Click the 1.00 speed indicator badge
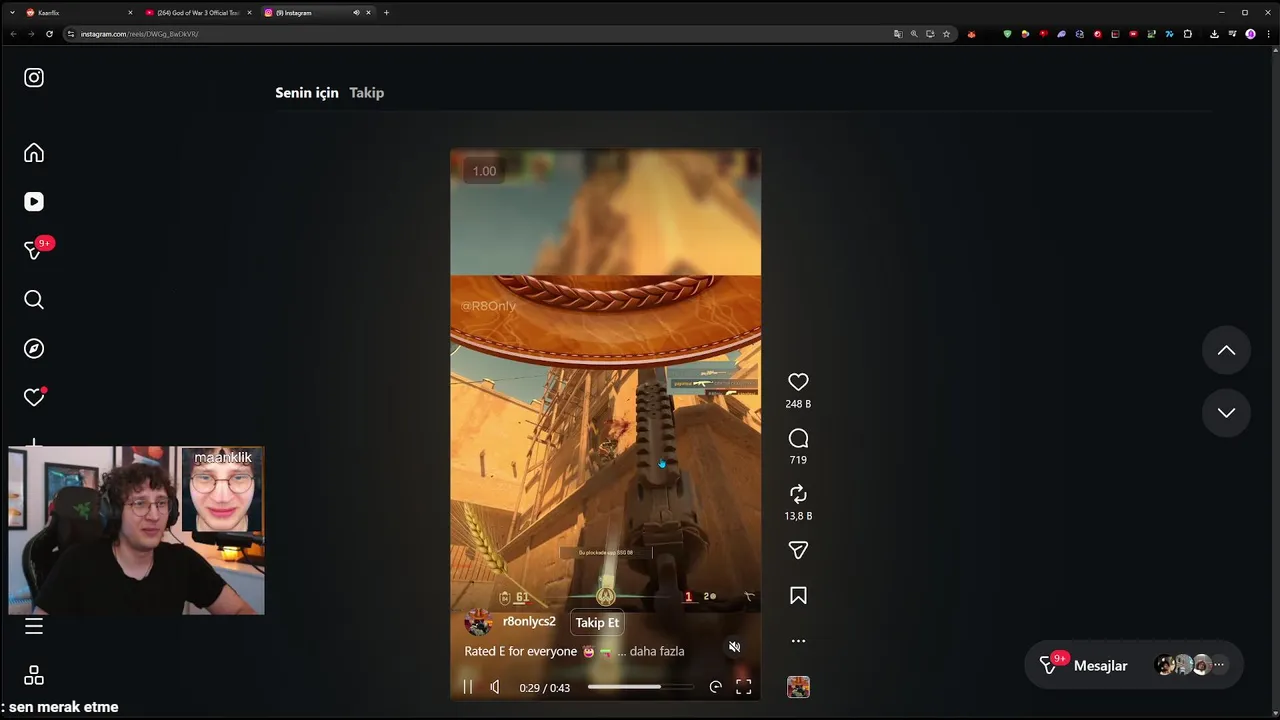Screen dimensions: 1280x720 click(484, 171)
